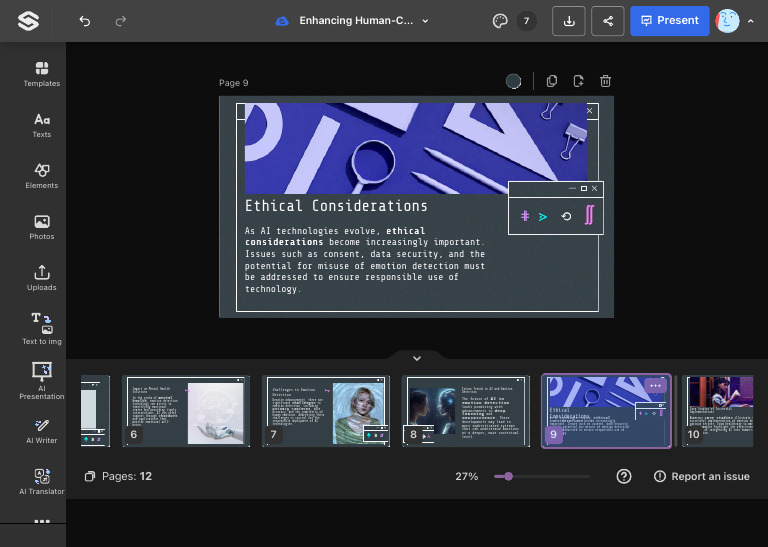Screen dimensions: 768x547
Task: Open Templates panel
Action: coord(42,74)
